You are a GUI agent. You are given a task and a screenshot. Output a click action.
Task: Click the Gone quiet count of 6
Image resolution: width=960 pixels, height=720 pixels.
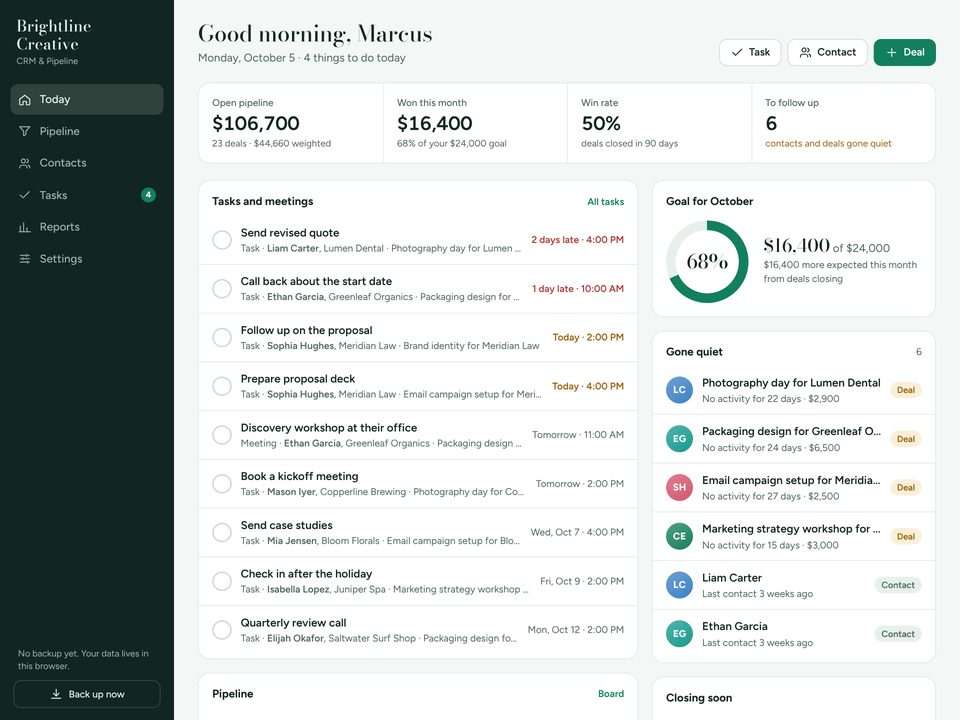[x=918, y=351]
